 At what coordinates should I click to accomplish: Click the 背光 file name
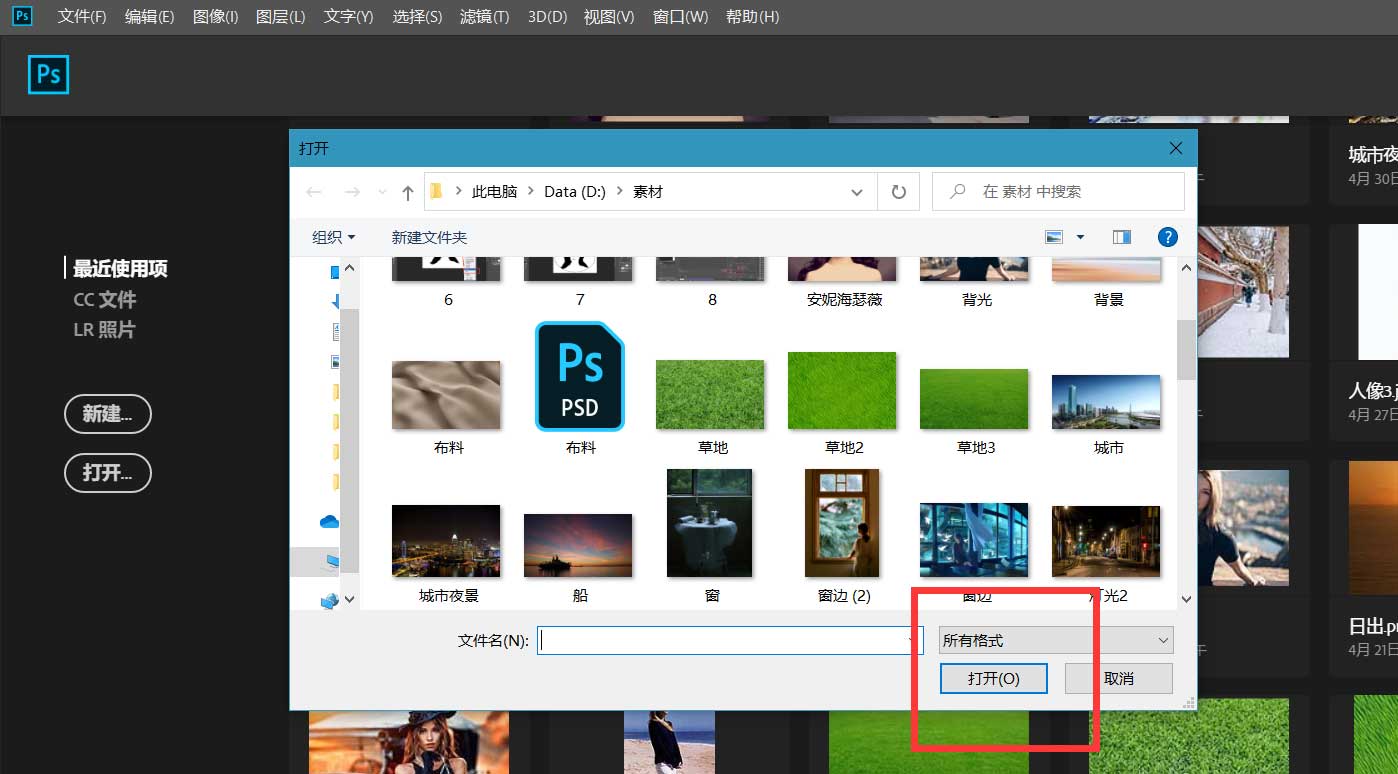976,299
